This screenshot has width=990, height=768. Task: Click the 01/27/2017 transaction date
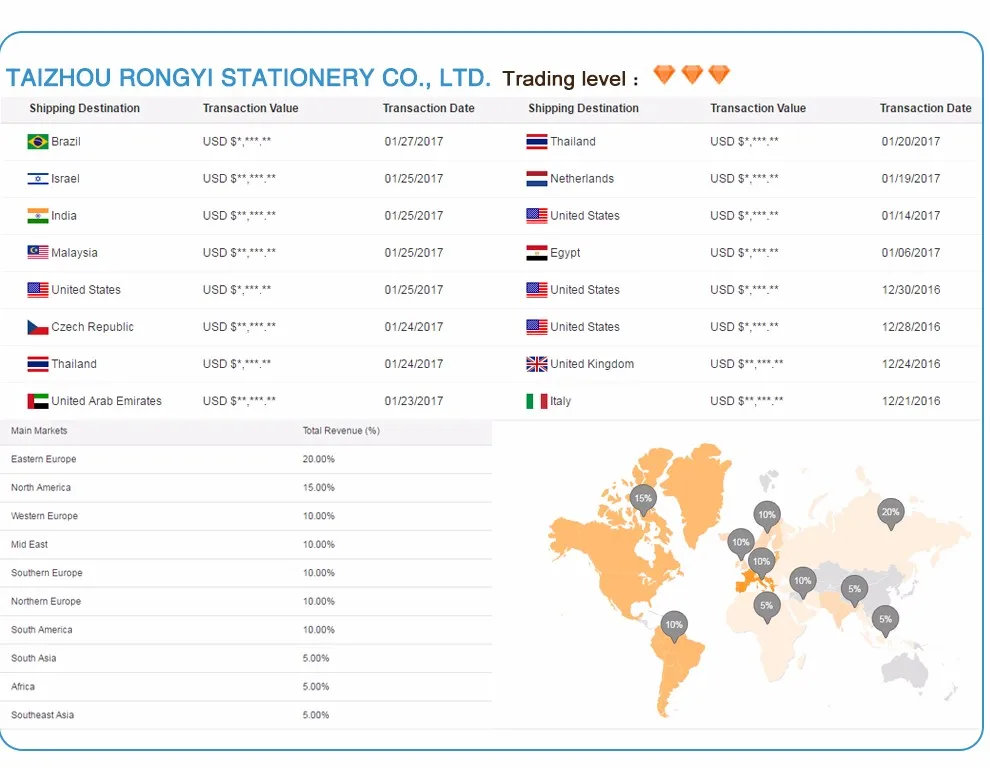coord(414,141)
